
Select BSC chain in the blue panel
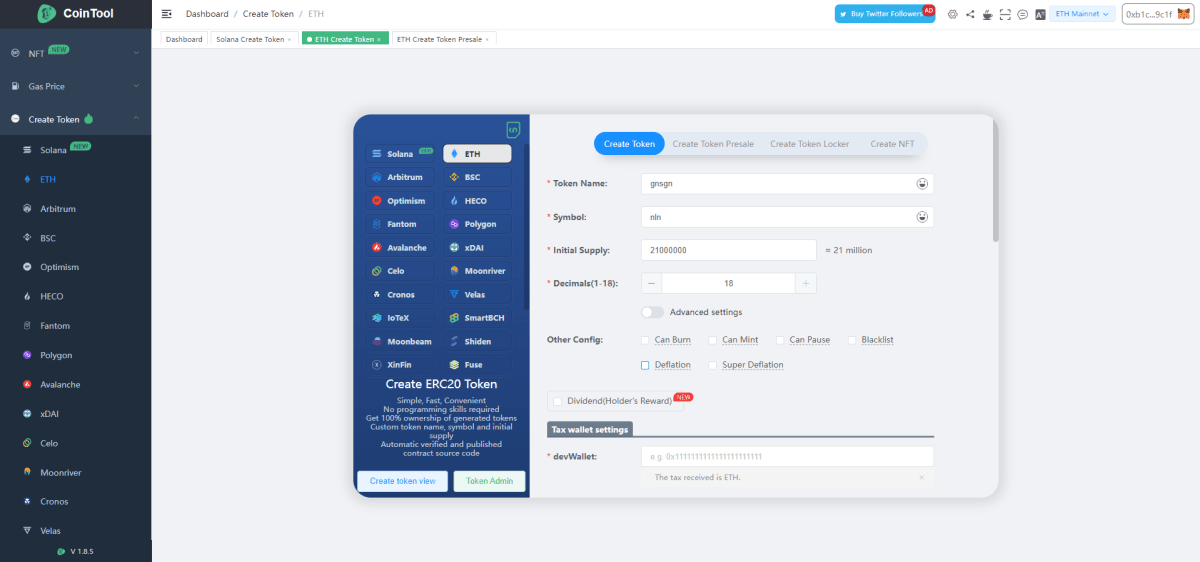(x=477, y=177)
